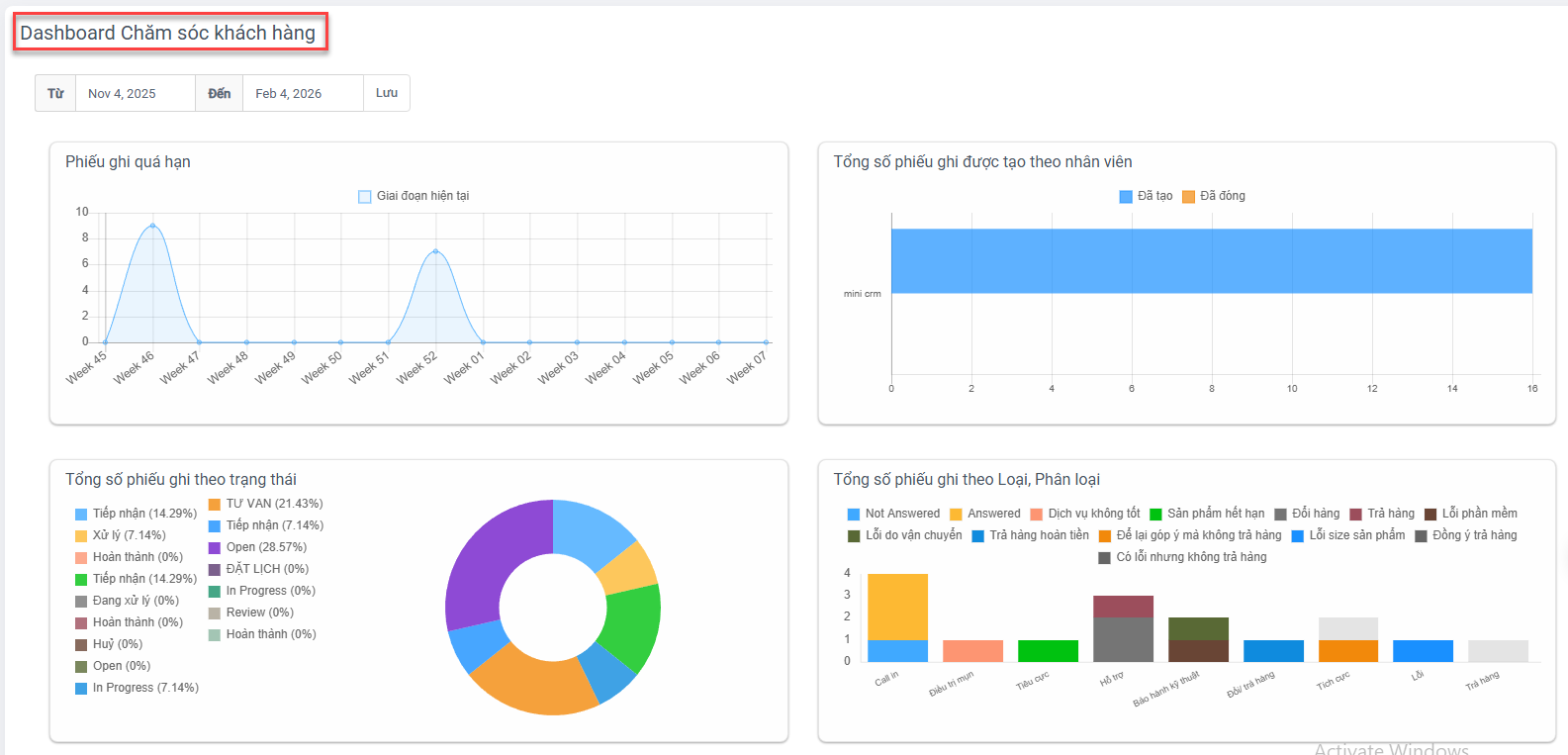Viewport: 1568px width, 755px height.
Task: Hide the Trả hàng hoàn tiền legend series
Action: click(1030, 535)
